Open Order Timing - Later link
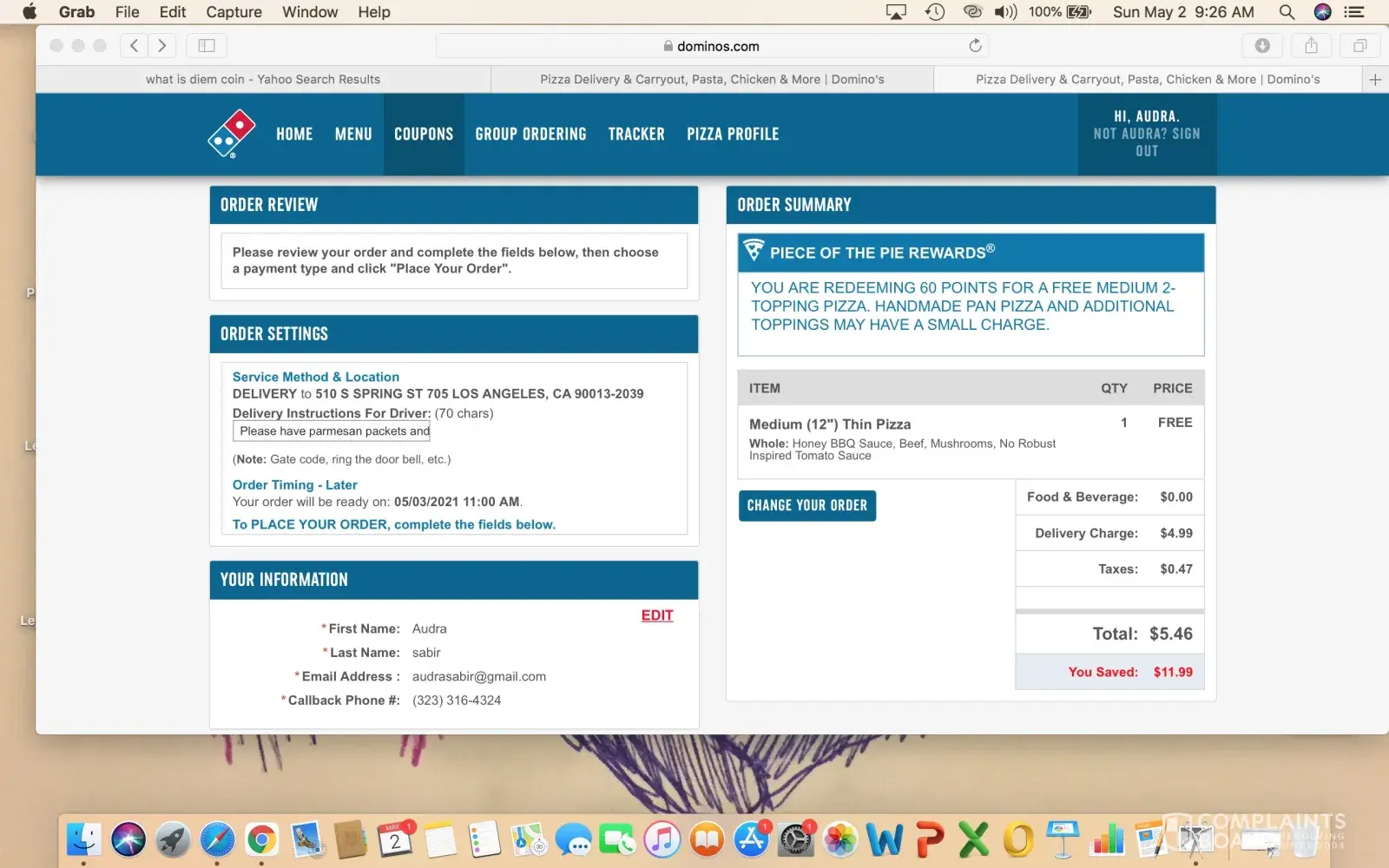Viewport: 1389px width, 868px height. [294, 485]
